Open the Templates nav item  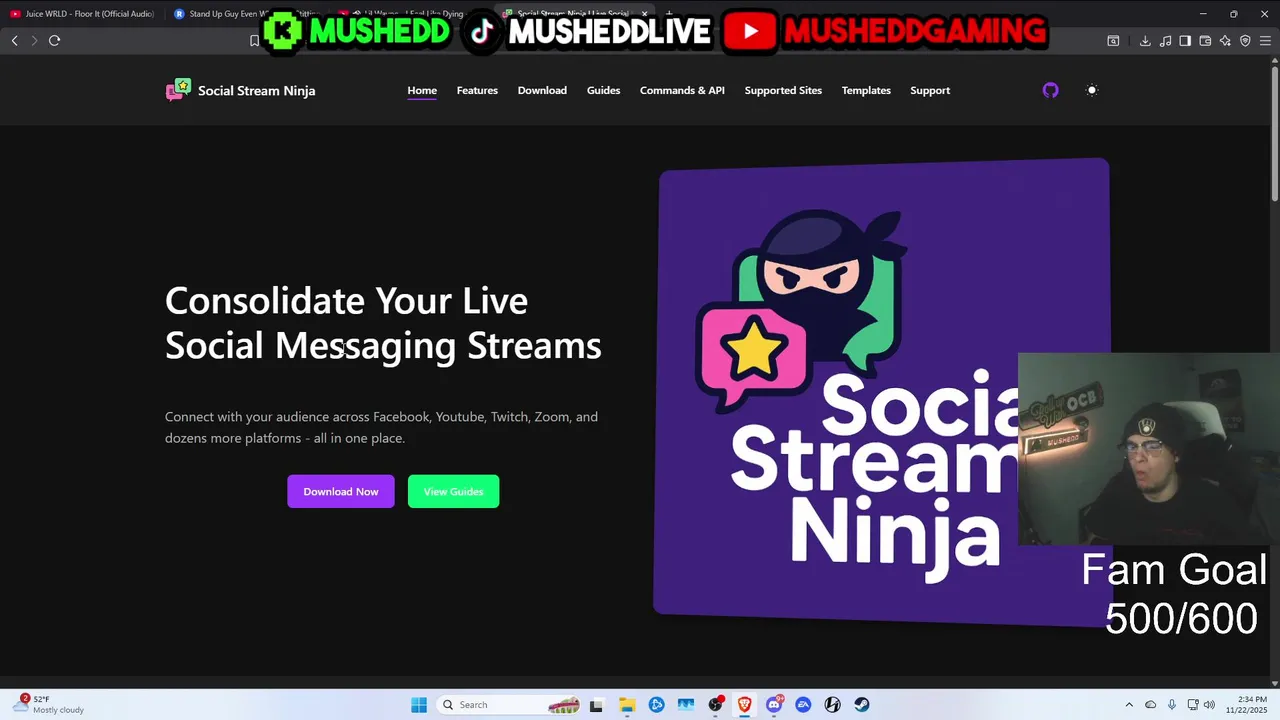[866, 90]
